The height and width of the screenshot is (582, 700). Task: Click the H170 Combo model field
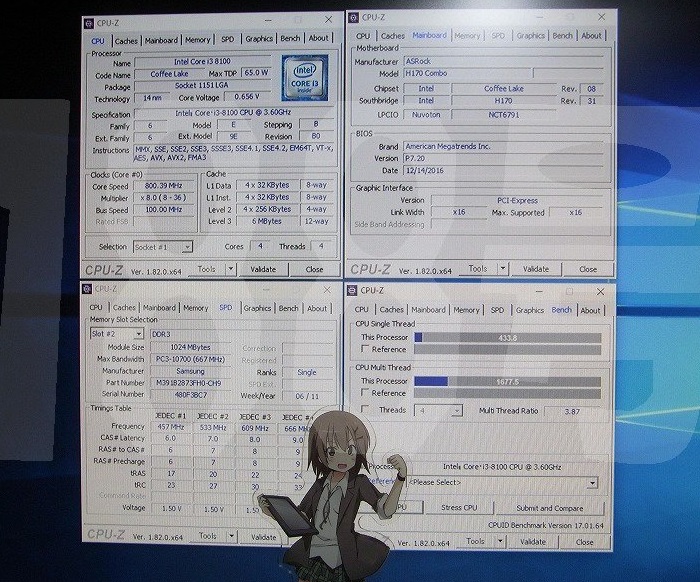click(467, 73)
